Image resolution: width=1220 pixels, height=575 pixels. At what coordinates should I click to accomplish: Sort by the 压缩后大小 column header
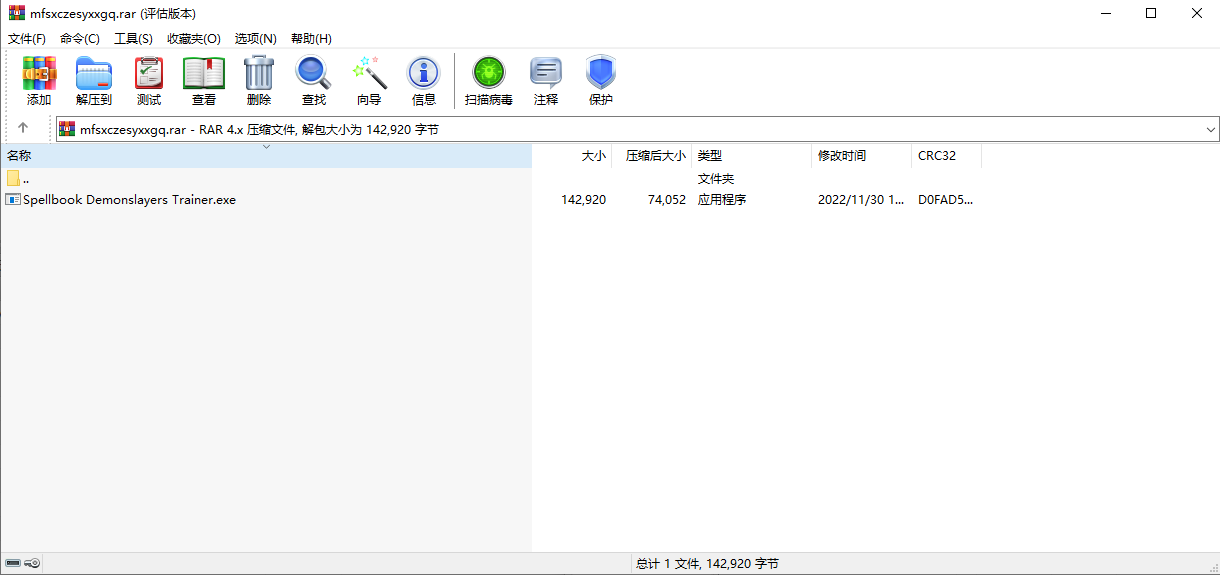coord(652,156)
